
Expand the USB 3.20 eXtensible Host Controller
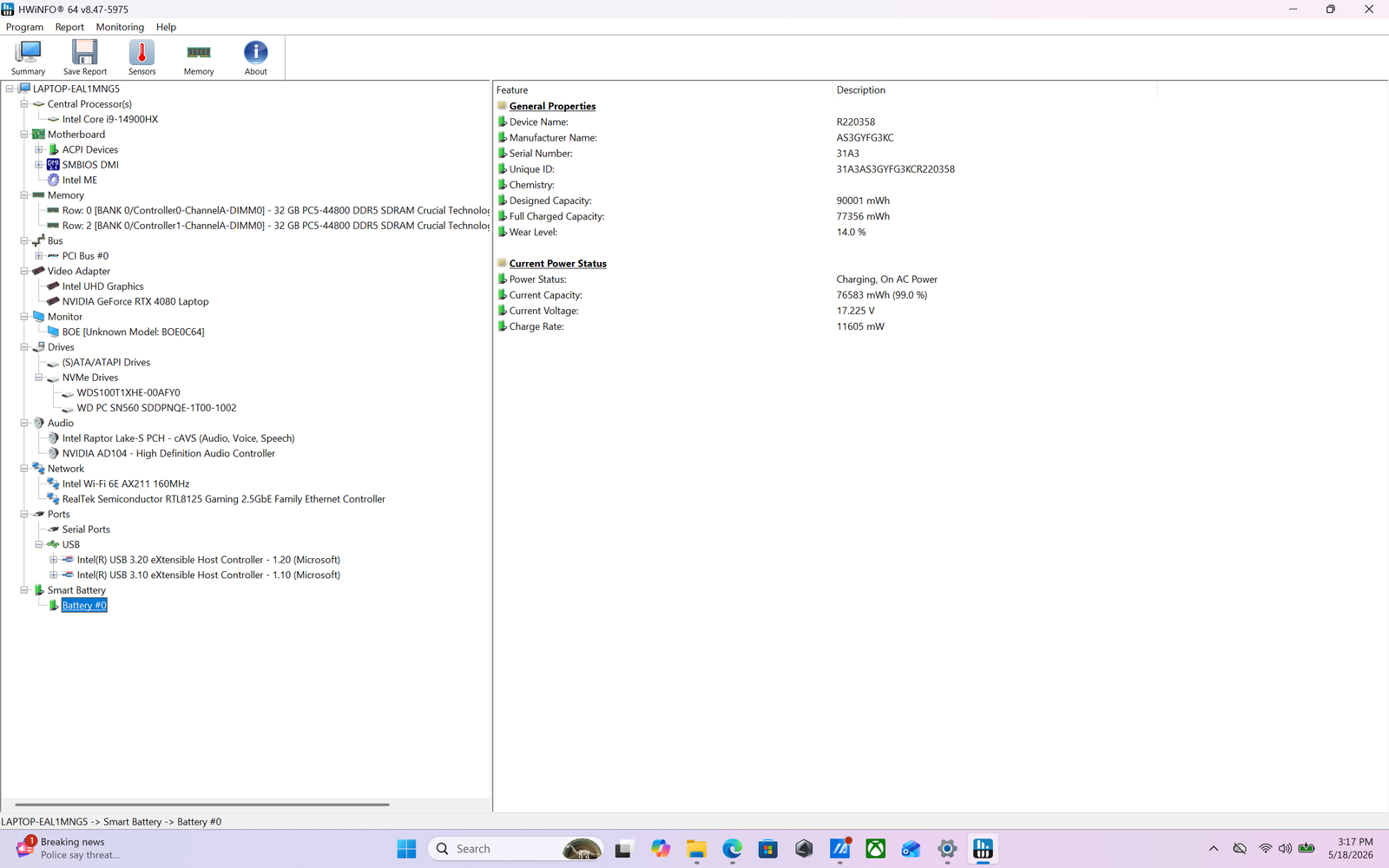pos(54,560)
